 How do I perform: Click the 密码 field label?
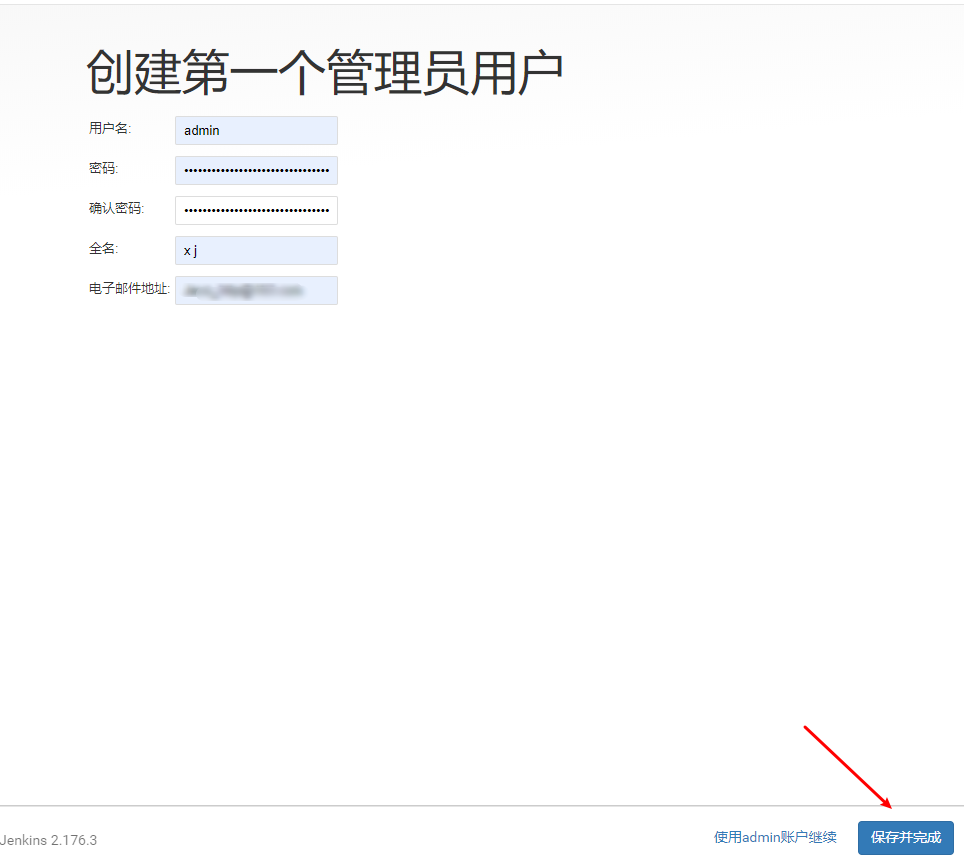(103, 168)
